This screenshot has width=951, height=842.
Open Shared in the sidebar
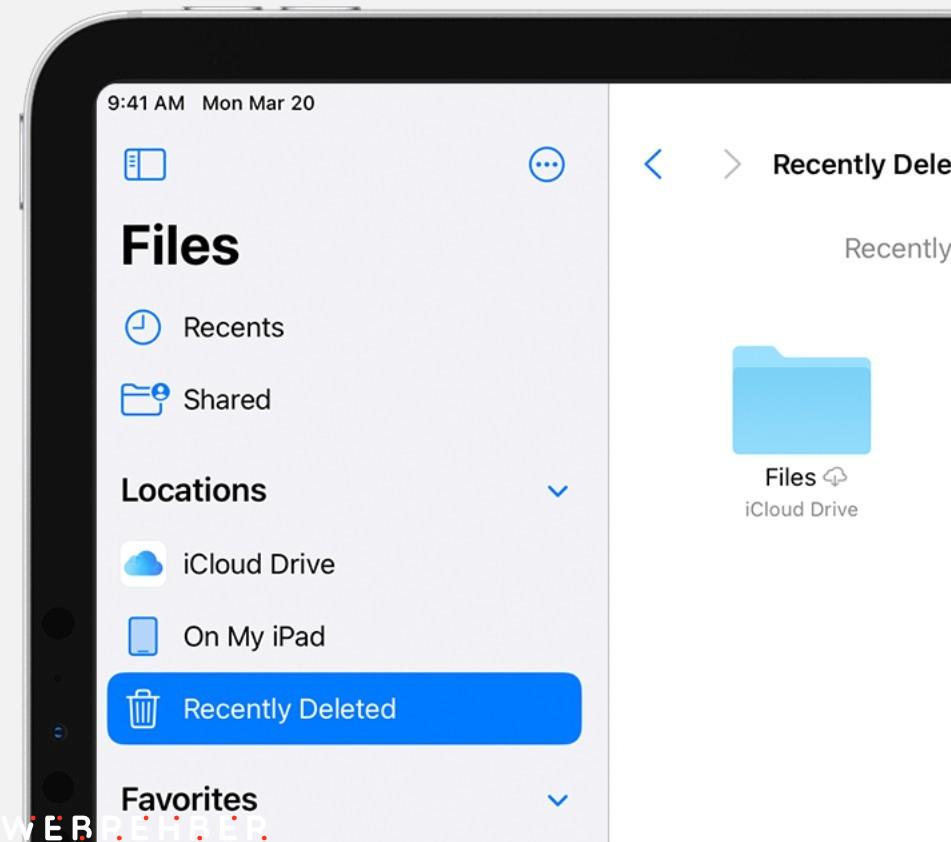(x=344, y=399)
